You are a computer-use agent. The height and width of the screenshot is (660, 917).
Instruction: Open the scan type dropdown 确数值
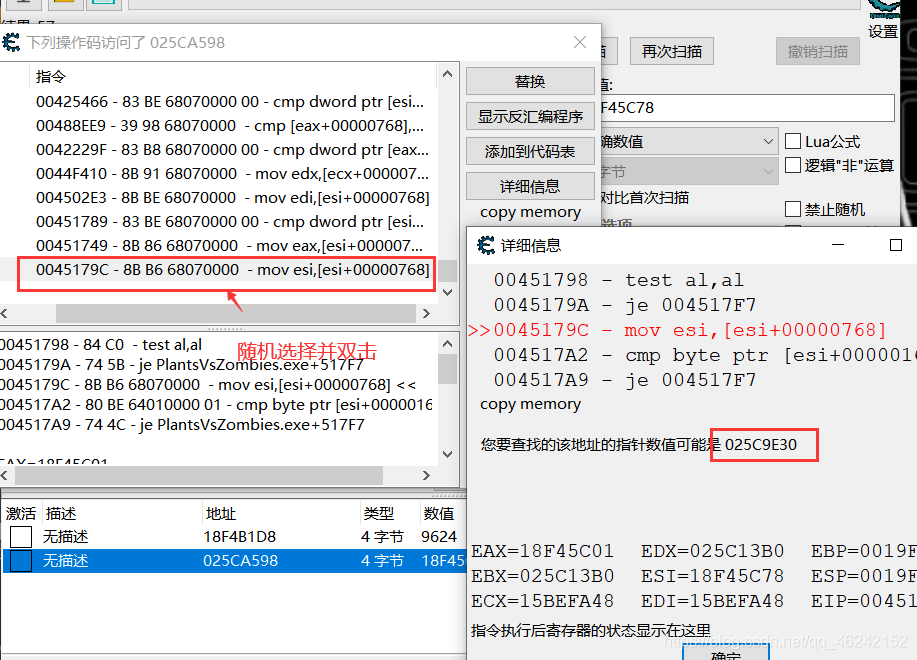pyautogui.click(x=689, y=141)
